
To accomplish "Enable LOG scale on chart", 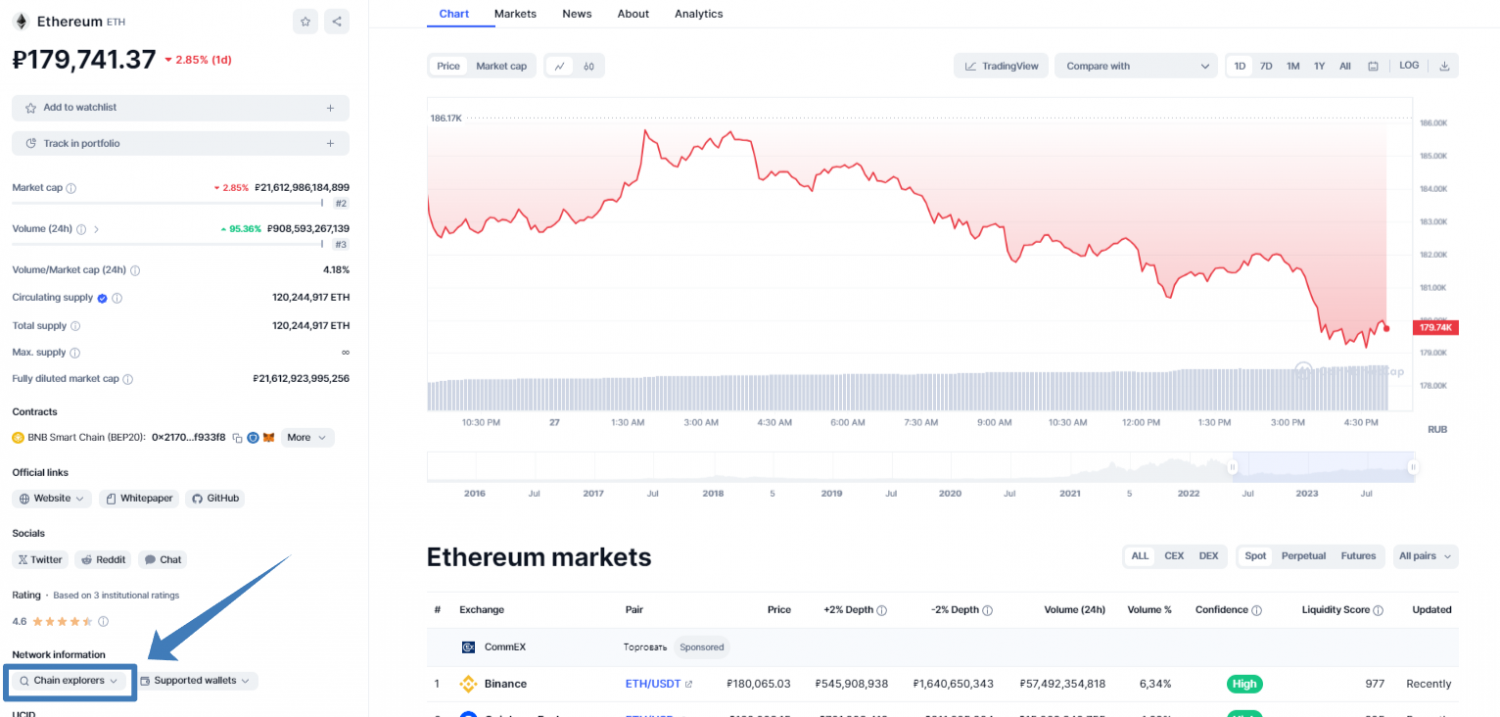I will 1409,66.
